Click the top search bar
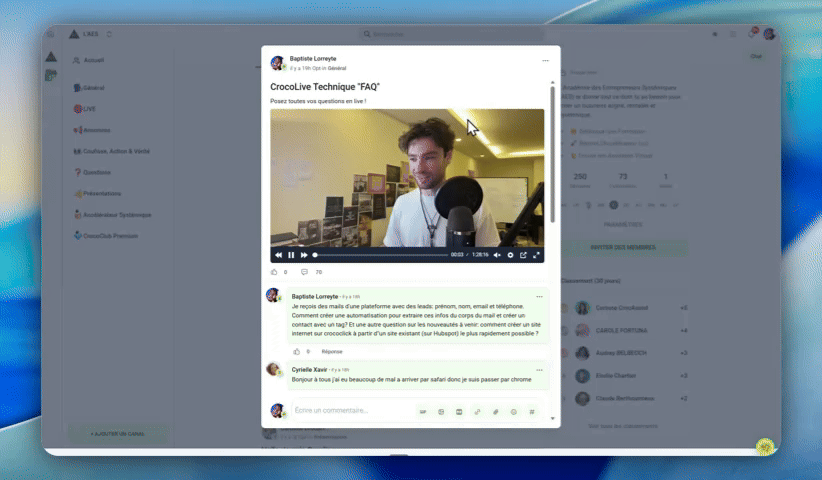 point(451,34)
